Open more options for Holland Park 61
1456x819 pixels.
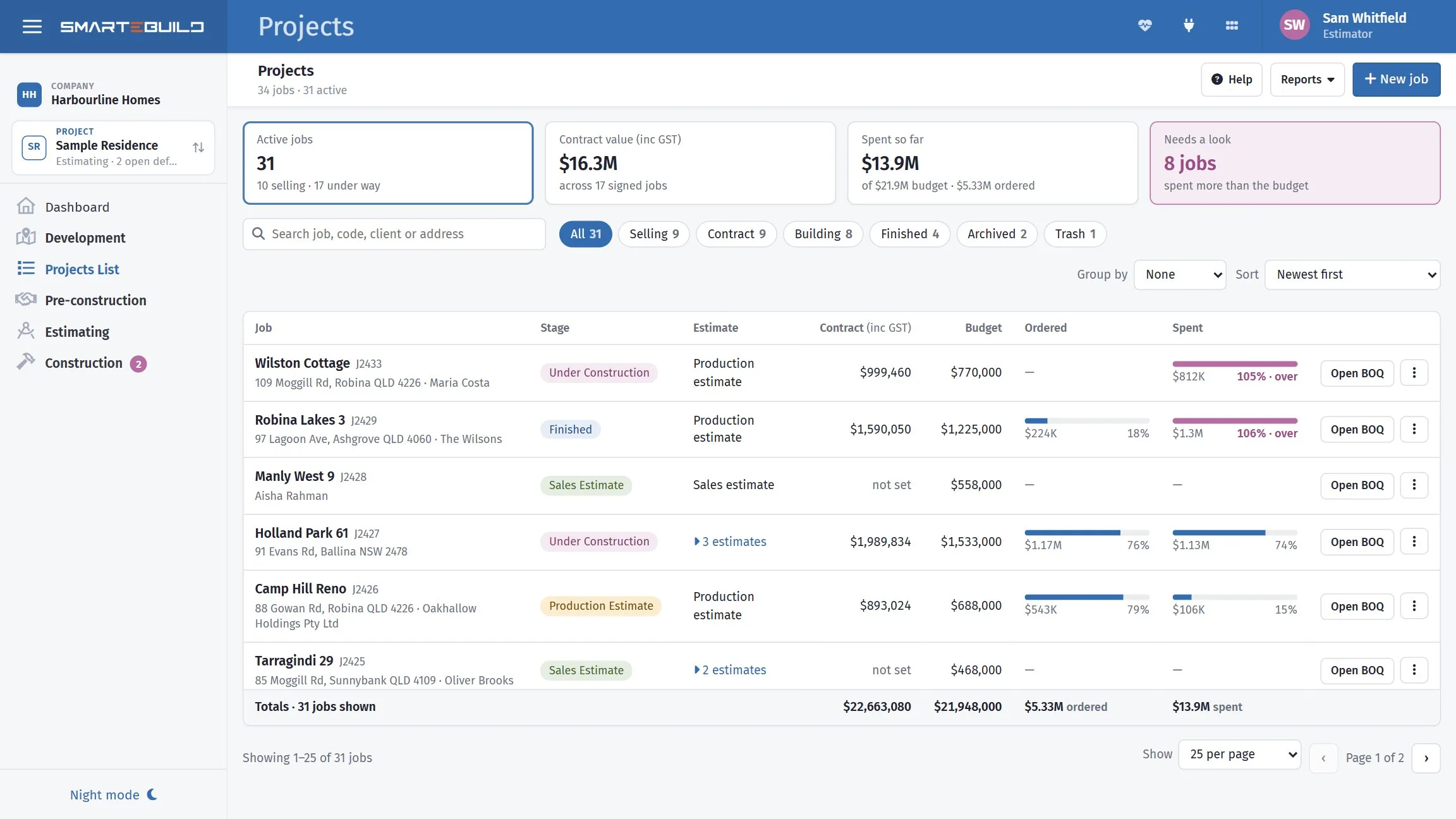pos(1414,542)
